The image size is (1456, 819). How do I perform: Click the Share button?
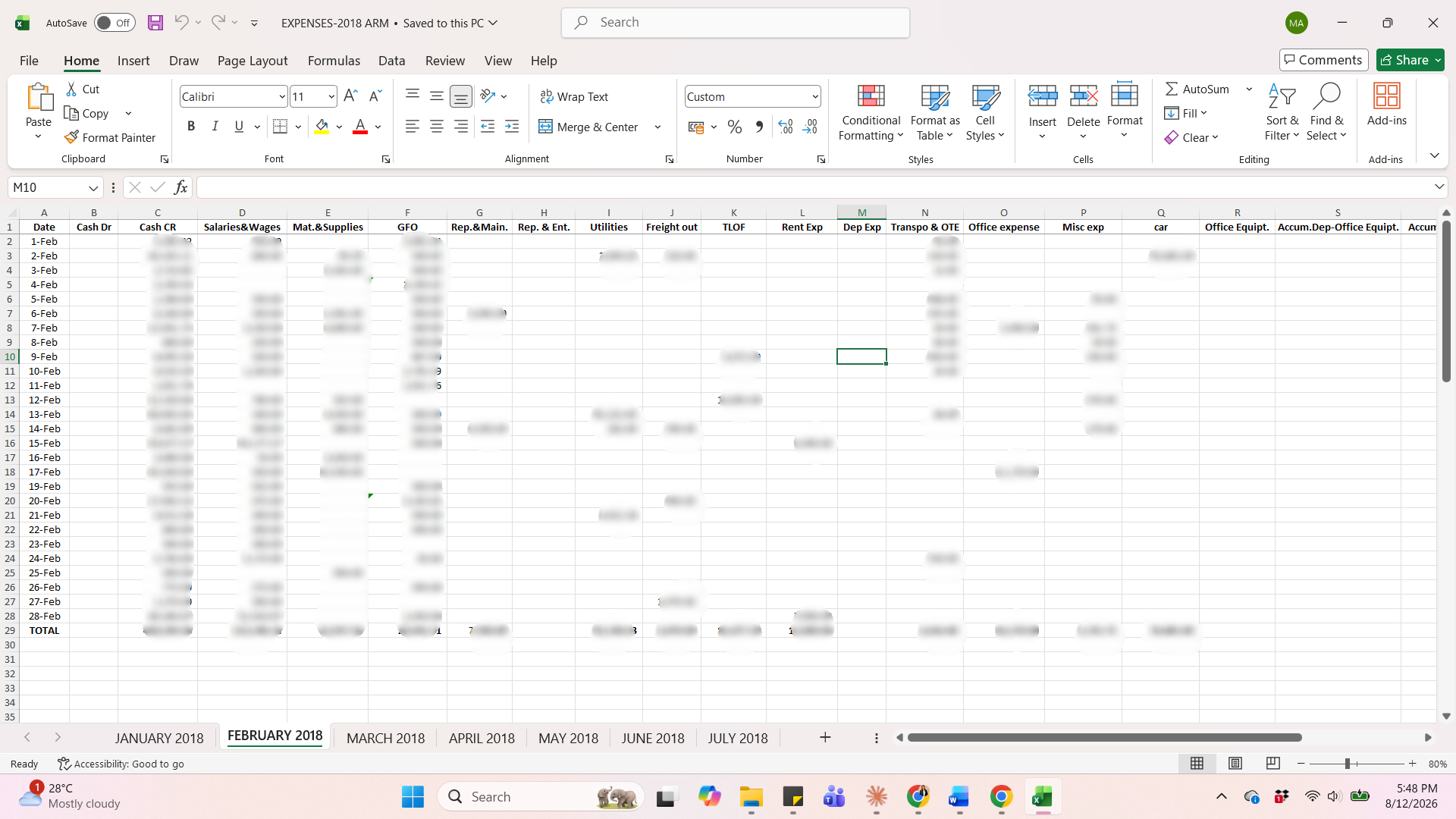(1410, 60)
